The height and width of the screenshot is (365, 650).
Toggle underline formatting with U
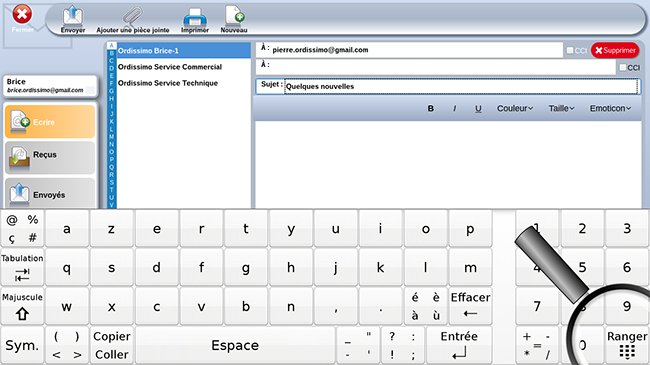(x=478, y=108)
